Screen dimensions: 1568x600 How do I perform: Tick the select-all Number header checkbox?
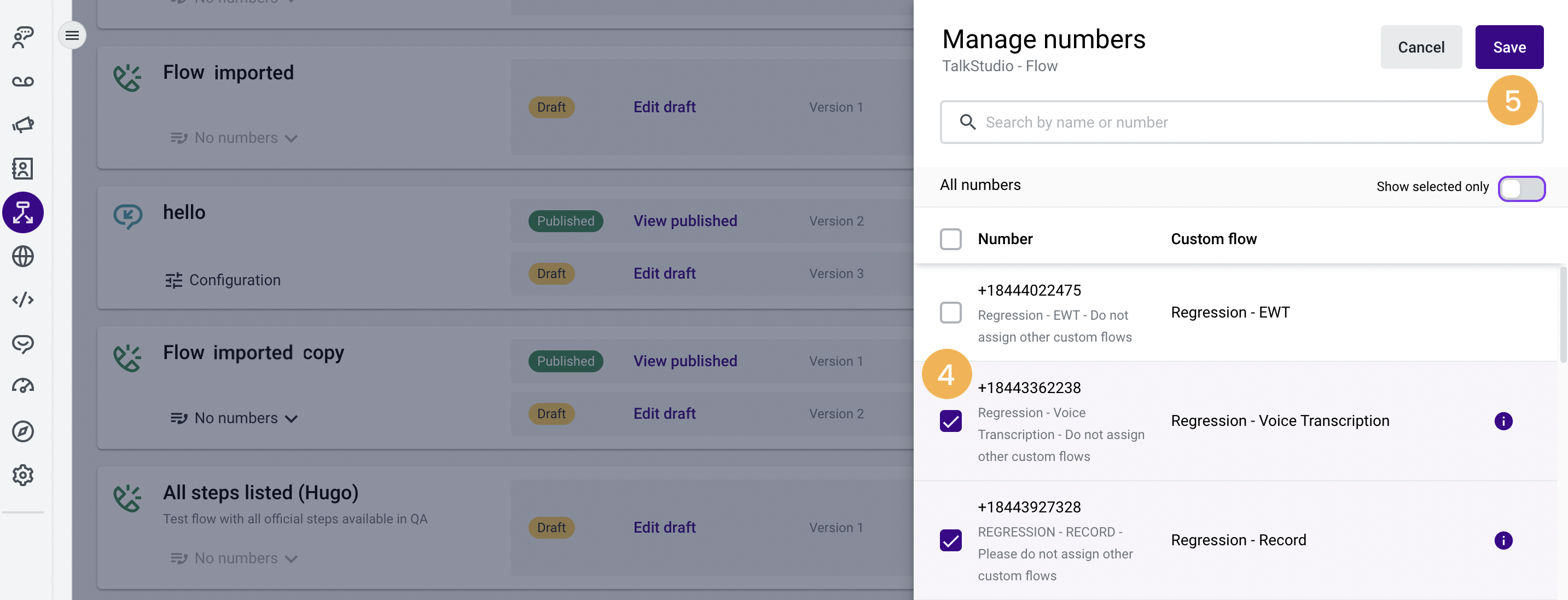(950, 239)
